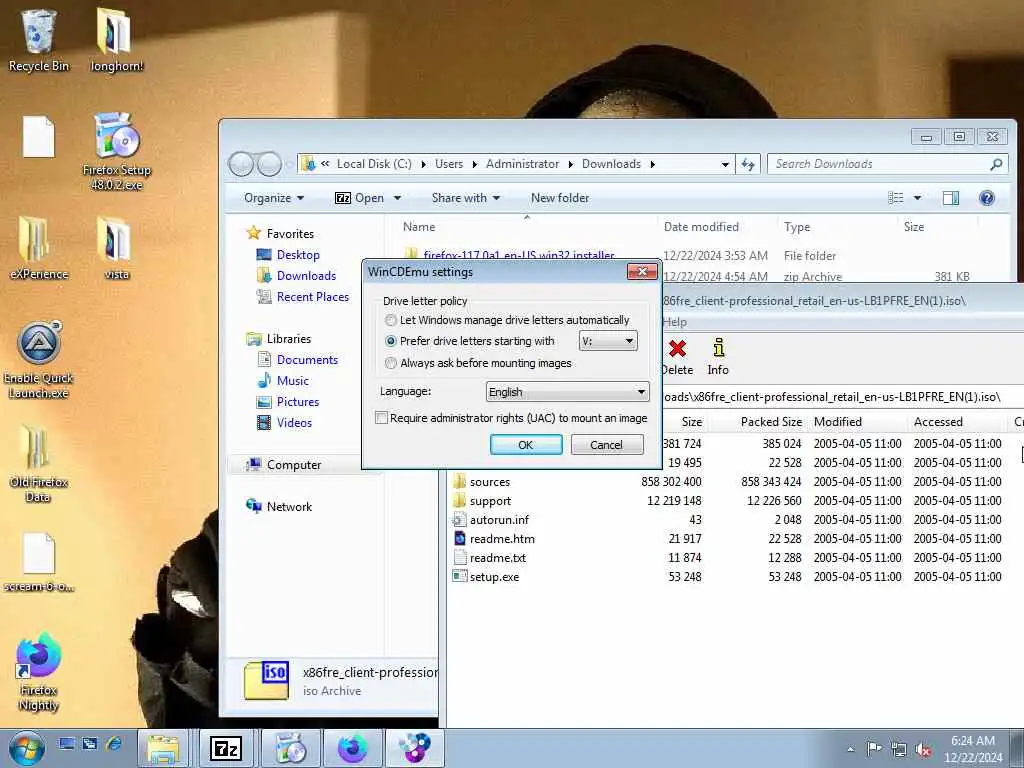Open Firefox Nightly from the taskbar

(353, 749)
